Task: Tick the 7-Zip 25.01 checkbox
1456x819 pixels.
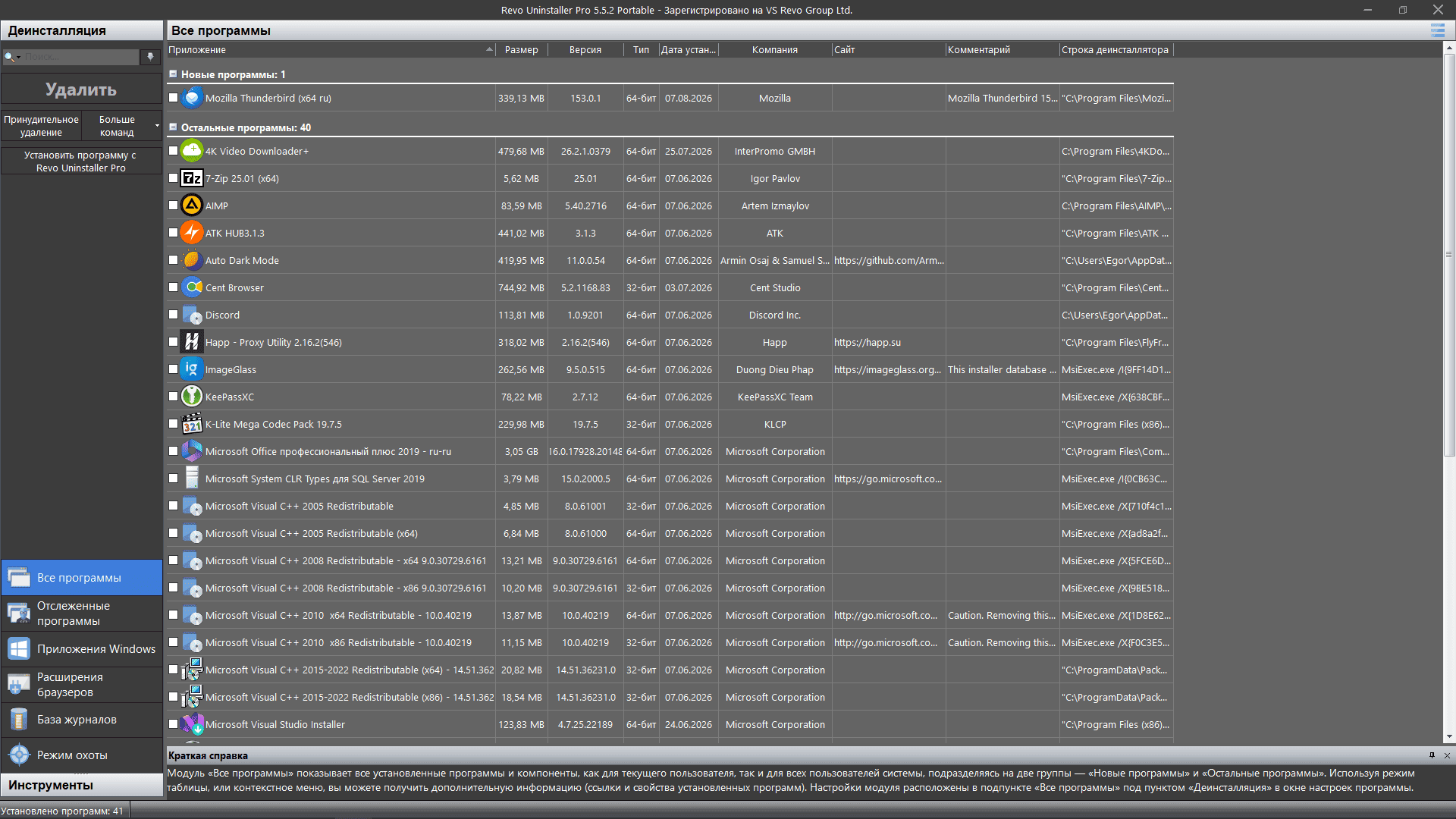Action: click(173, 178)
